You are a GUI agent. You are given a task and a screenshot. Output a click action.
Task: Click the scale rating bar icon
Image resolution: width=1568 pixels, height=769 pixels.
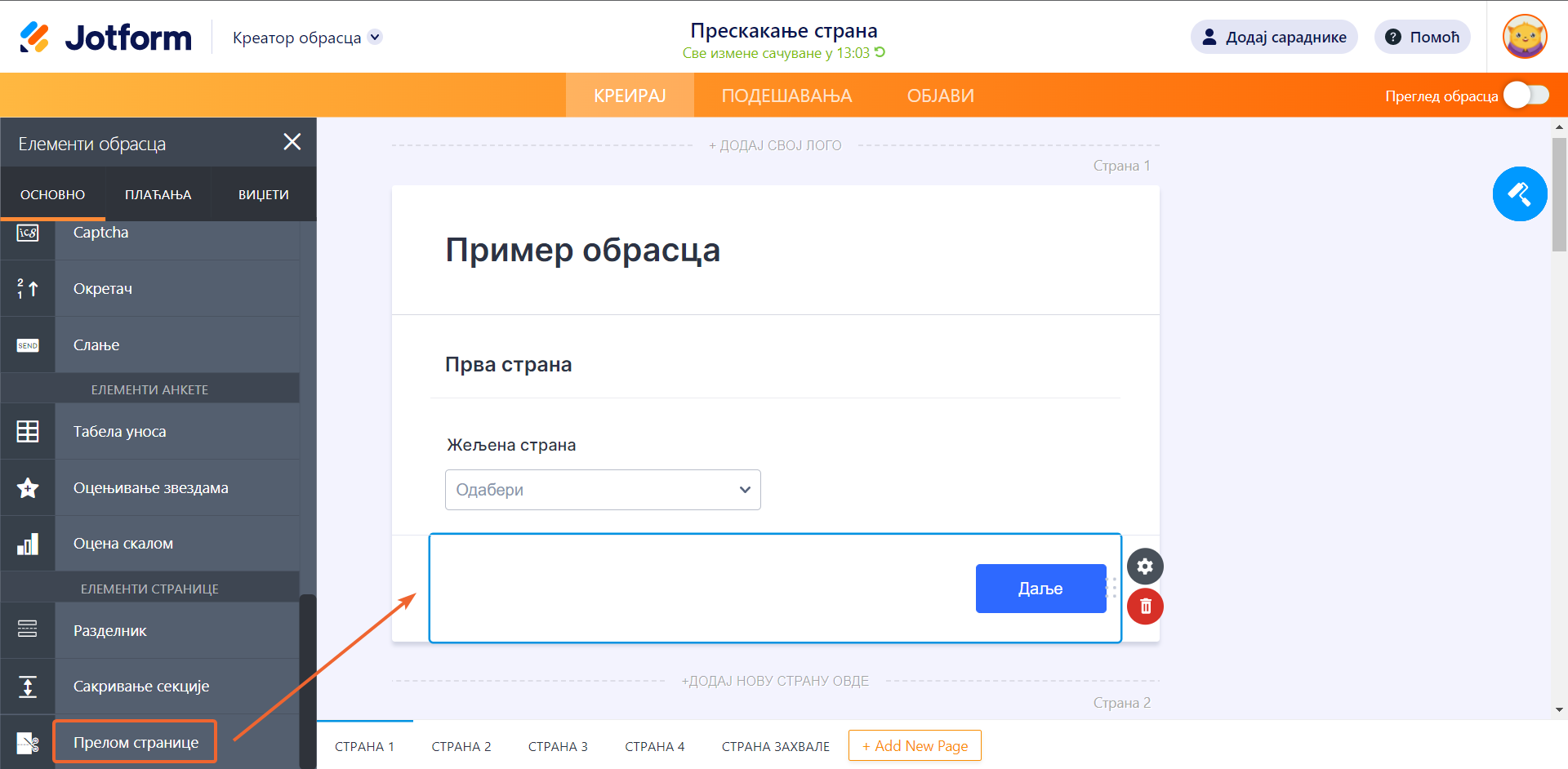pos(28,544)
